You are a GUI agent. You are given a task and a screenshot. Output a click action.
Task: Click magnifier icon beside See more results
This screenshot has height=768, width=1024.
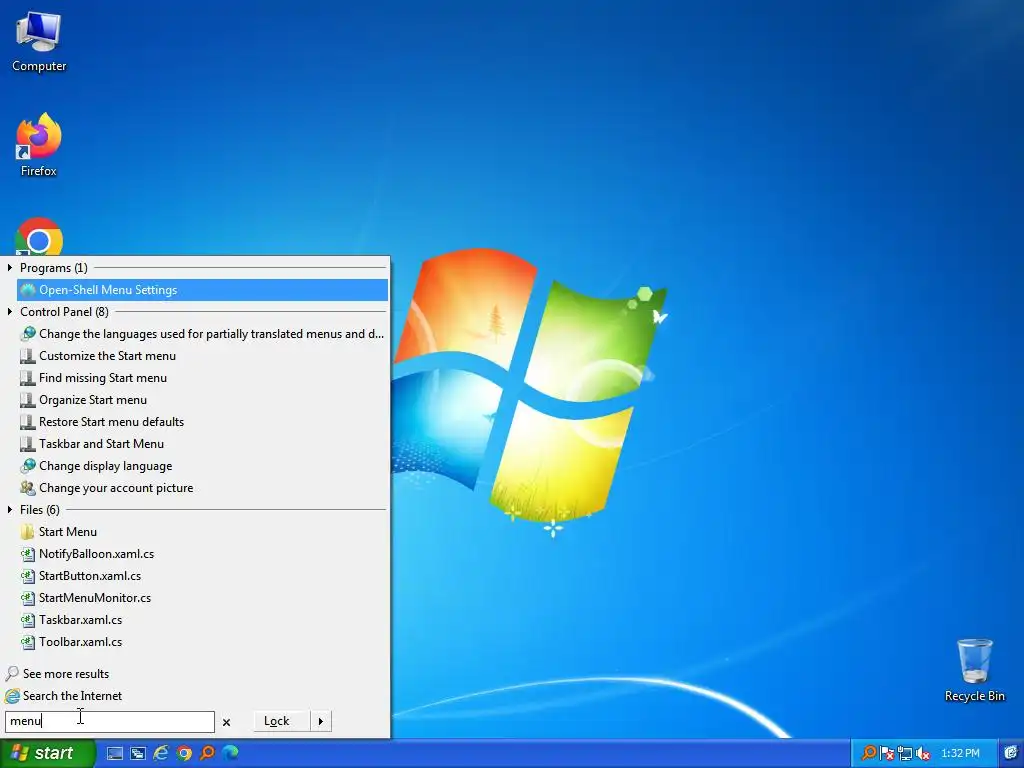[x=12, y=674]
